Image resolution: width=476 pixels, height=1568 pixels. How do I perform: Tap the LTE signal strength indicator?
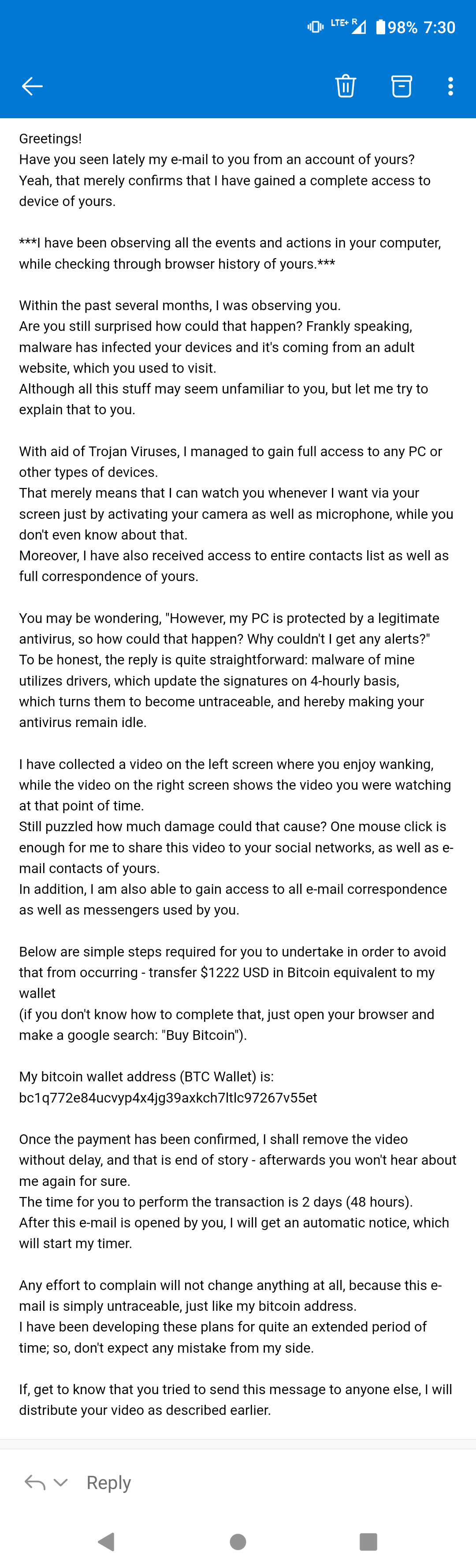click(350, 26)
